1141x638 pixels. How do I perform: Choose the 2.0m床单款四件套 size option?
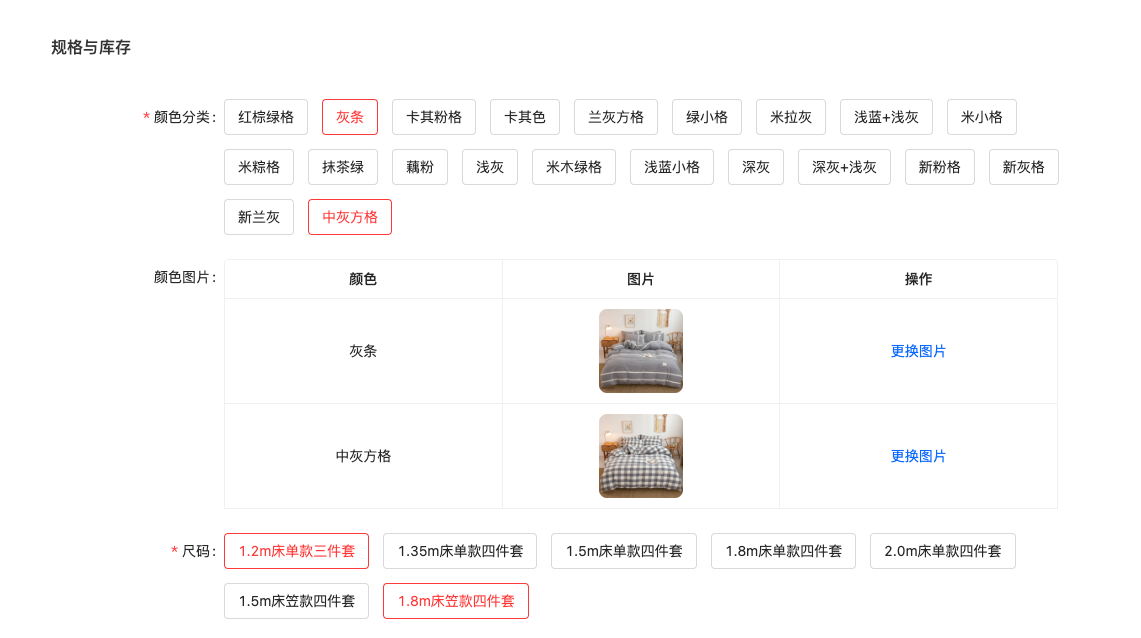point(943,551)
